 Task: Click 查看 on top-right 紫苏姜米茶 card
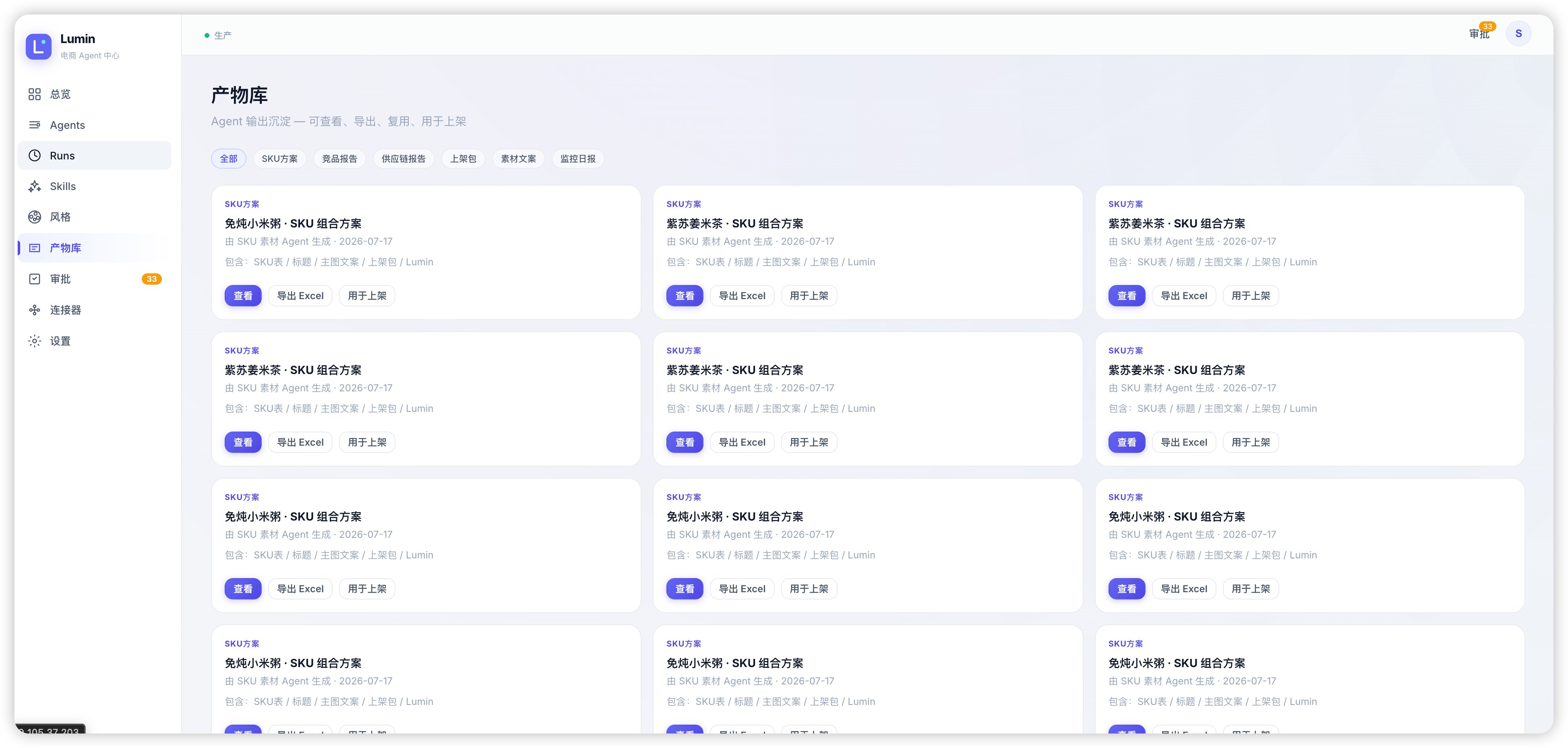coord(1127,296)
